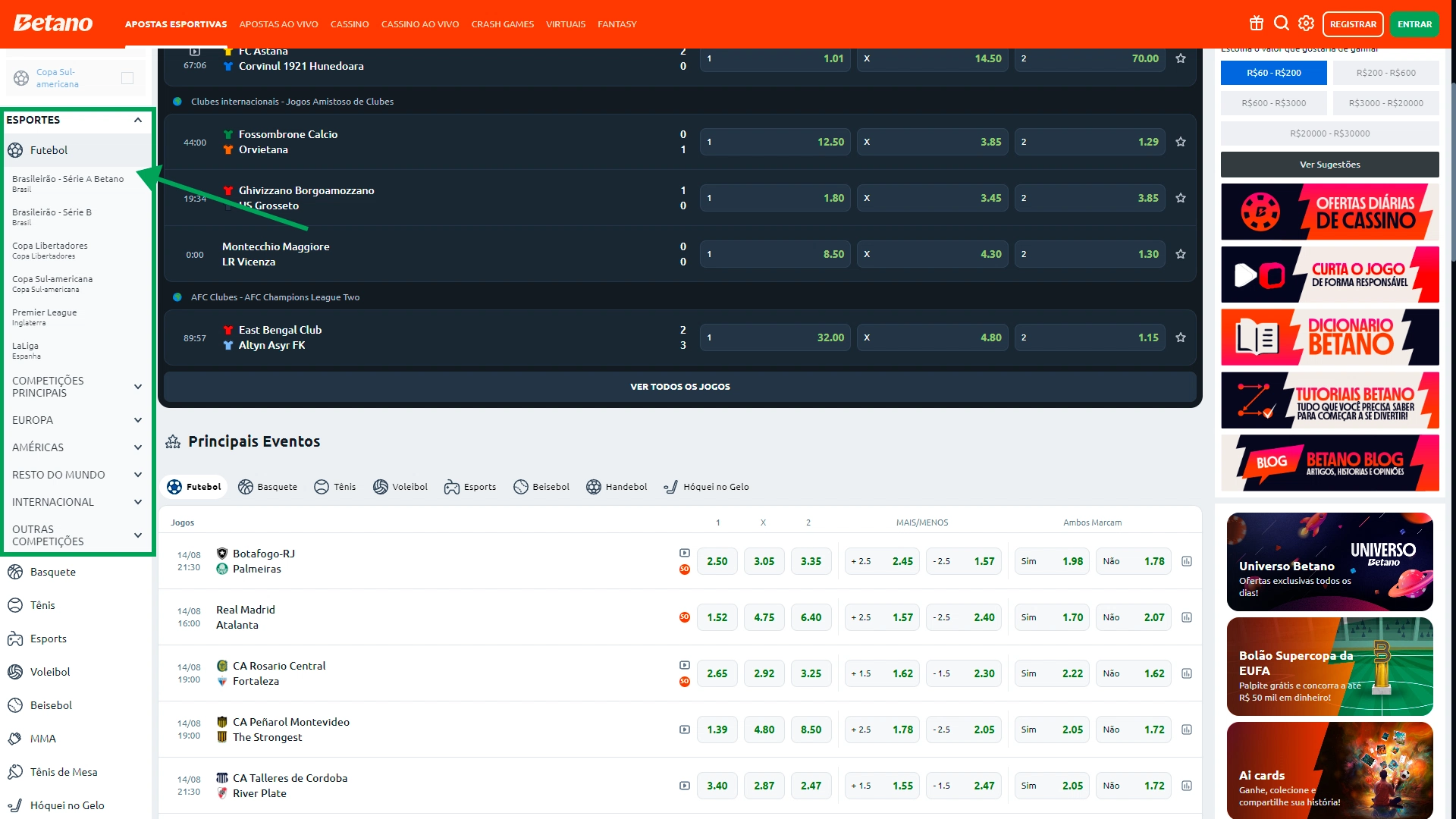Click SO badge on Real Madrid match
The image size is (1456, 819).
685,617
